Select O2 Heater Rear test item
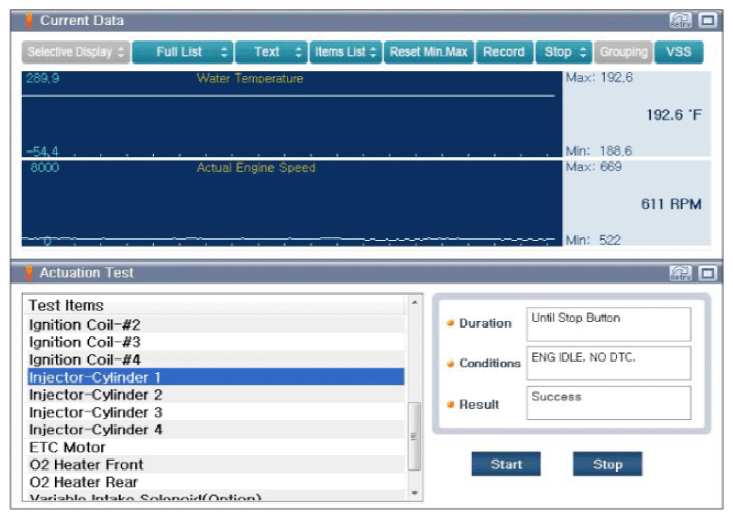Screen dimensions: 733x519 point(216,482)
